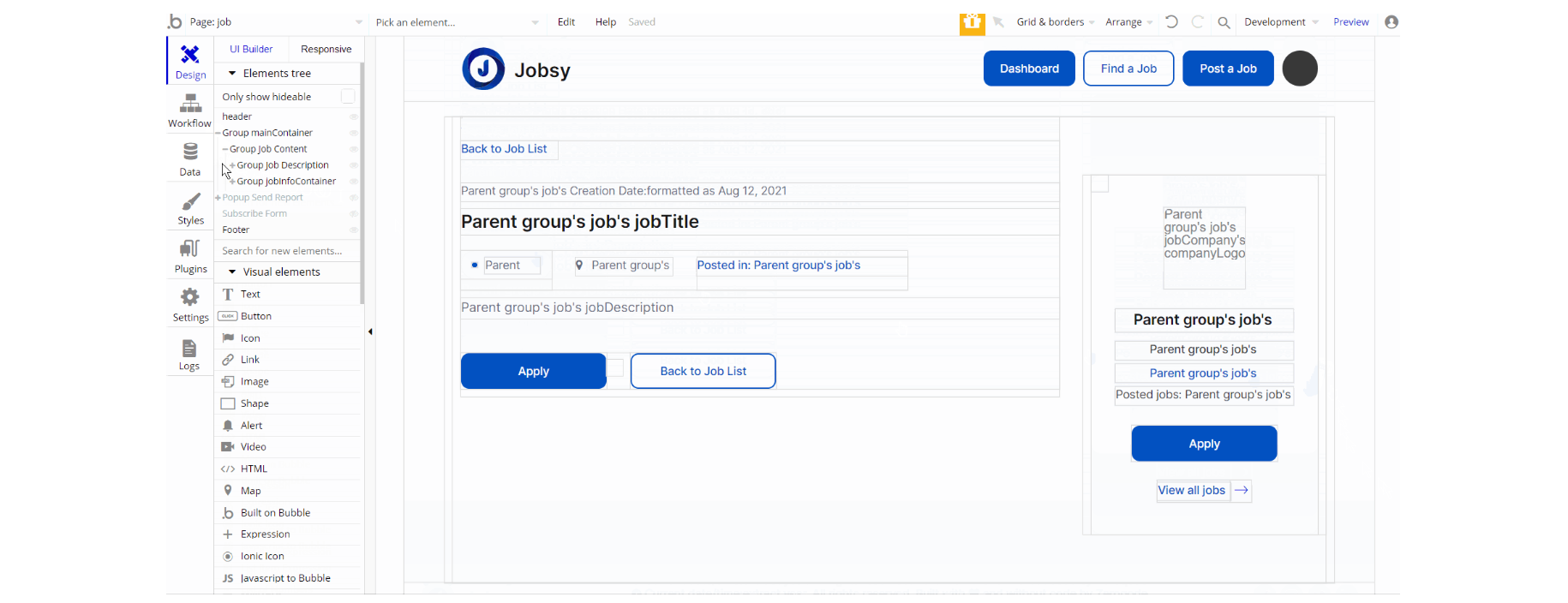Toggle visibility of Group mainContainer

353,133
